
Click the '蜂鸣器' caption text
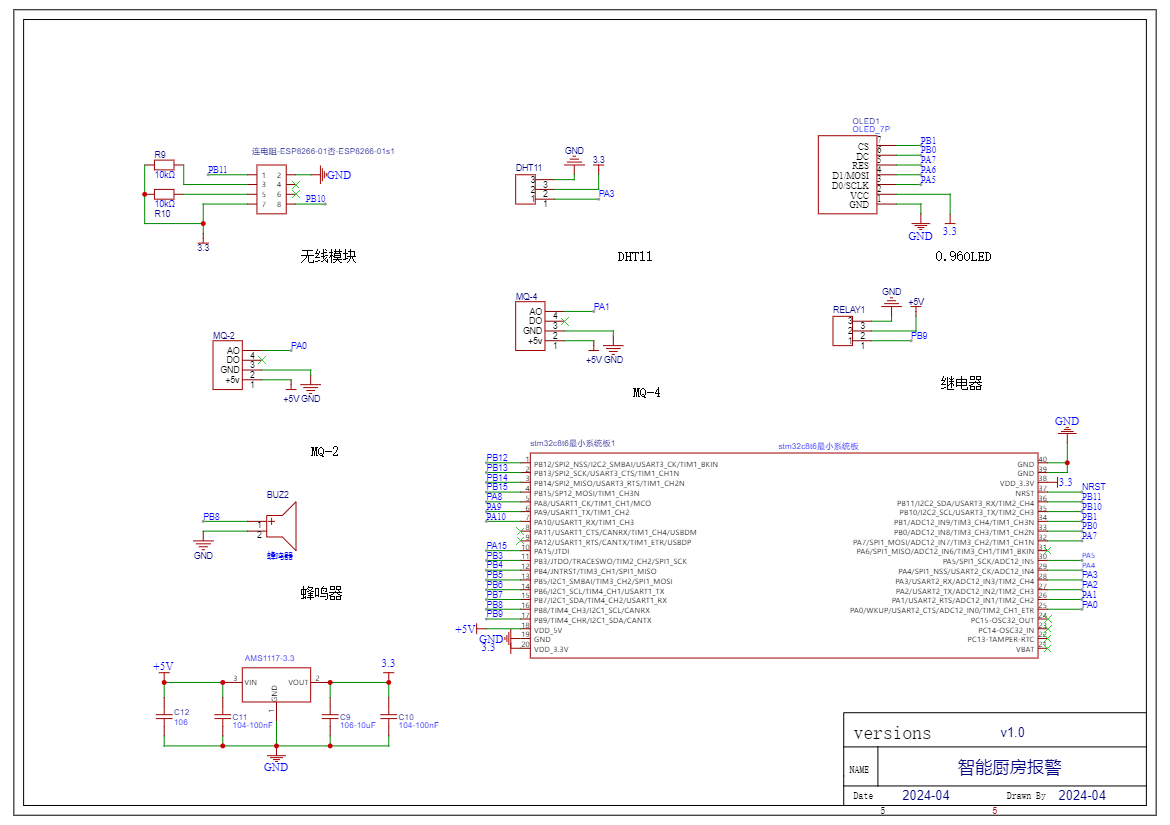coord(322,594)
